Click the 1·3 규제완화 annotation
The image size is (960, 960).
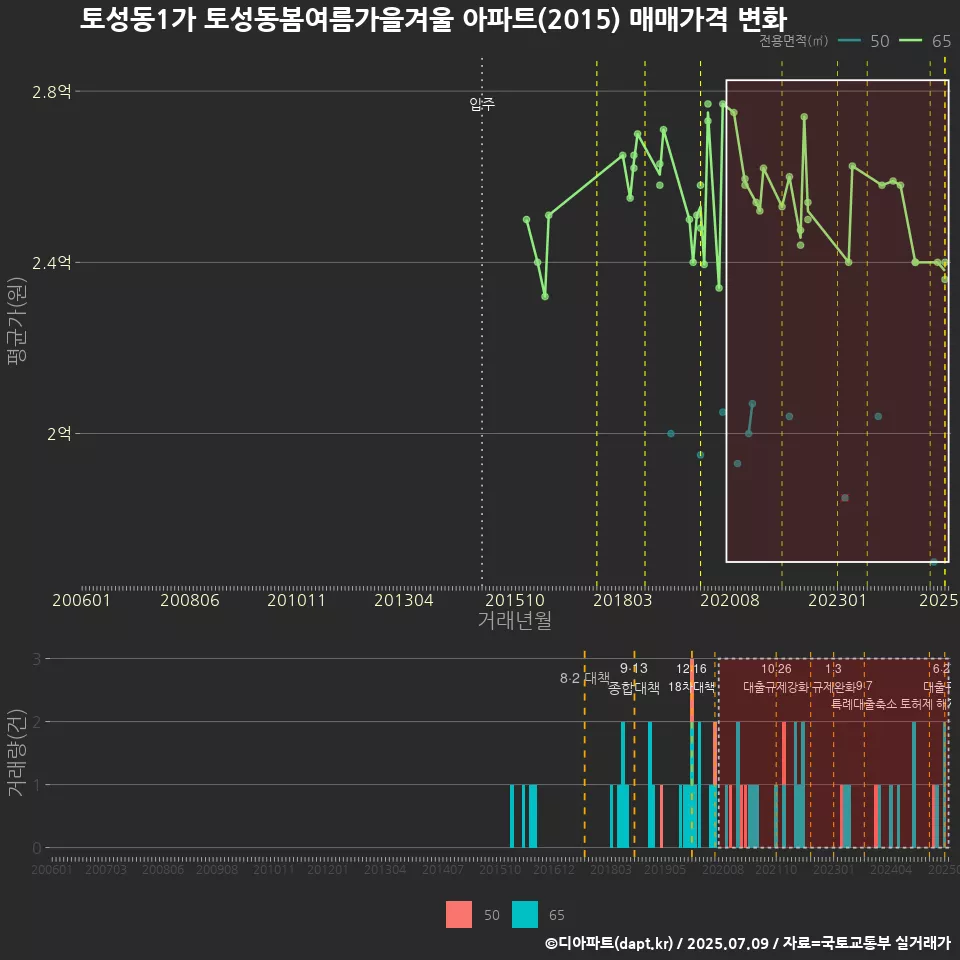click(x=833, y=678)
